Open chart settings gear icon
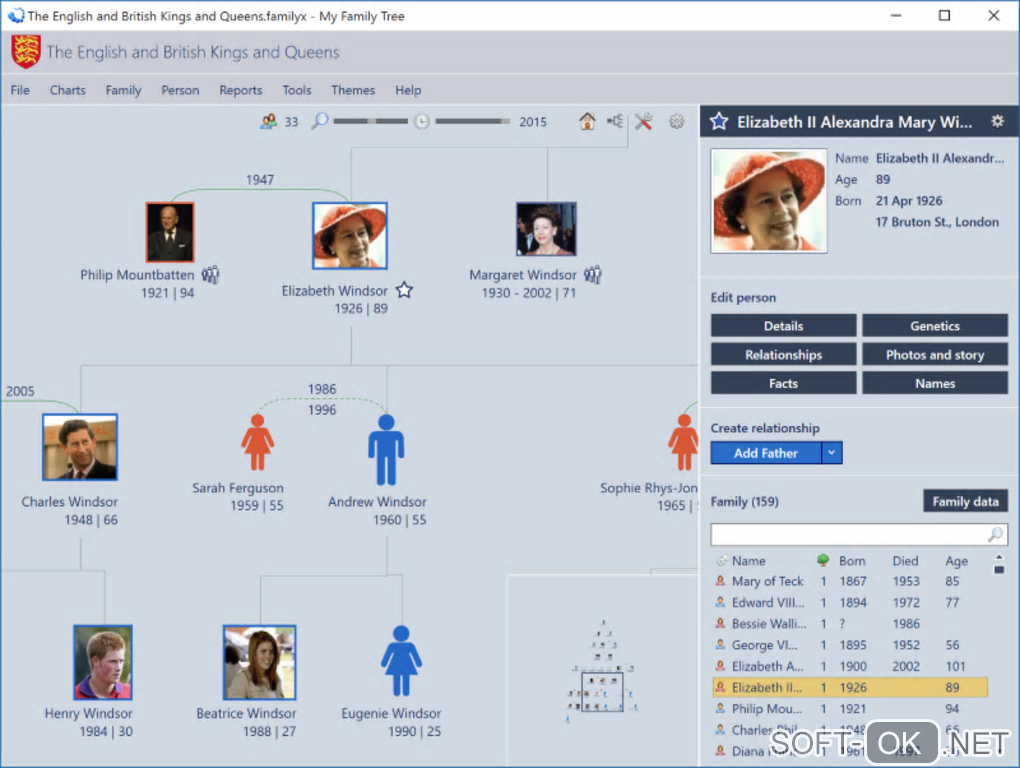 click(677, 122)
